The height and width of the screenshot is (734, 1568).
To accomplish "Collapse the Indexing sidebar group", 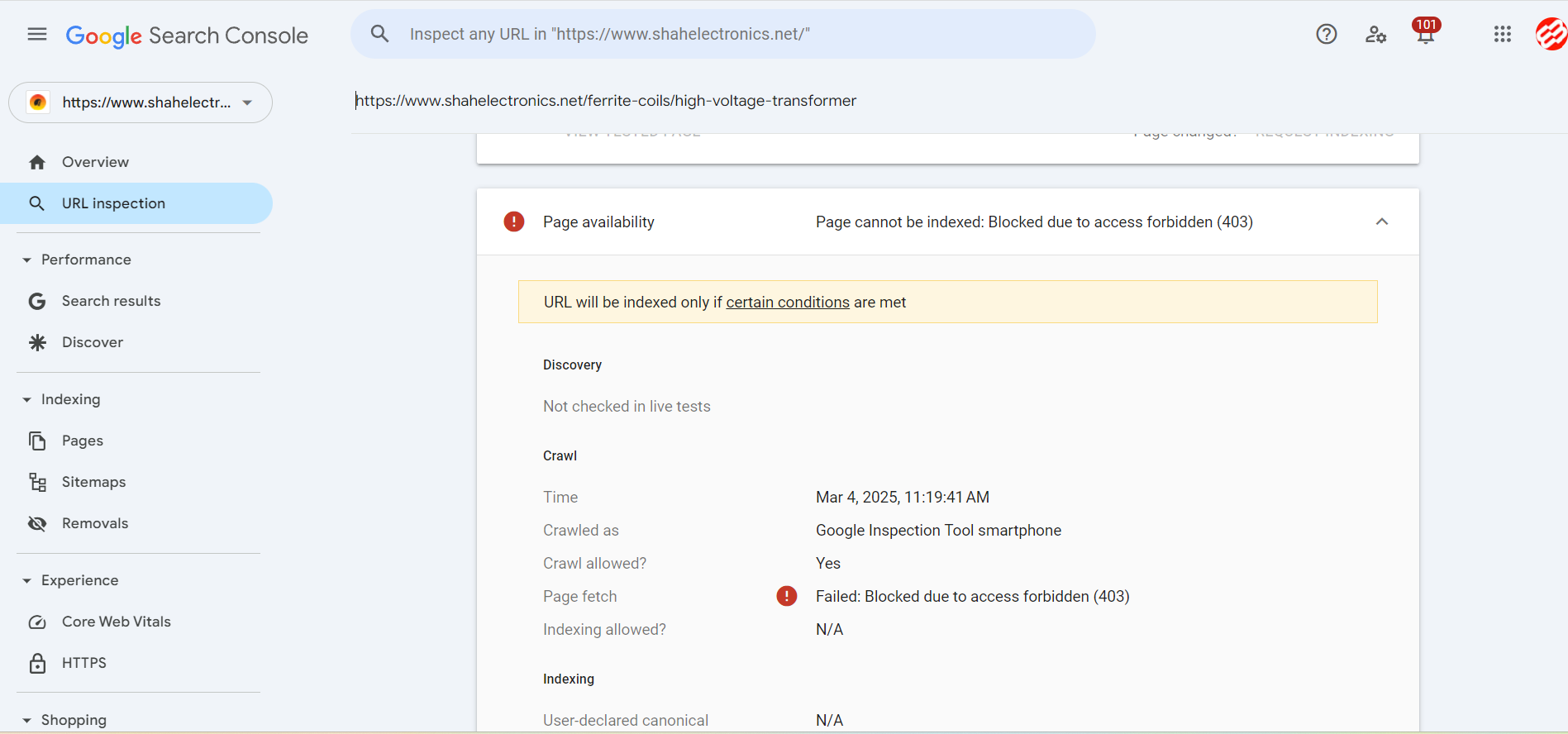I will tap(27, 399).
